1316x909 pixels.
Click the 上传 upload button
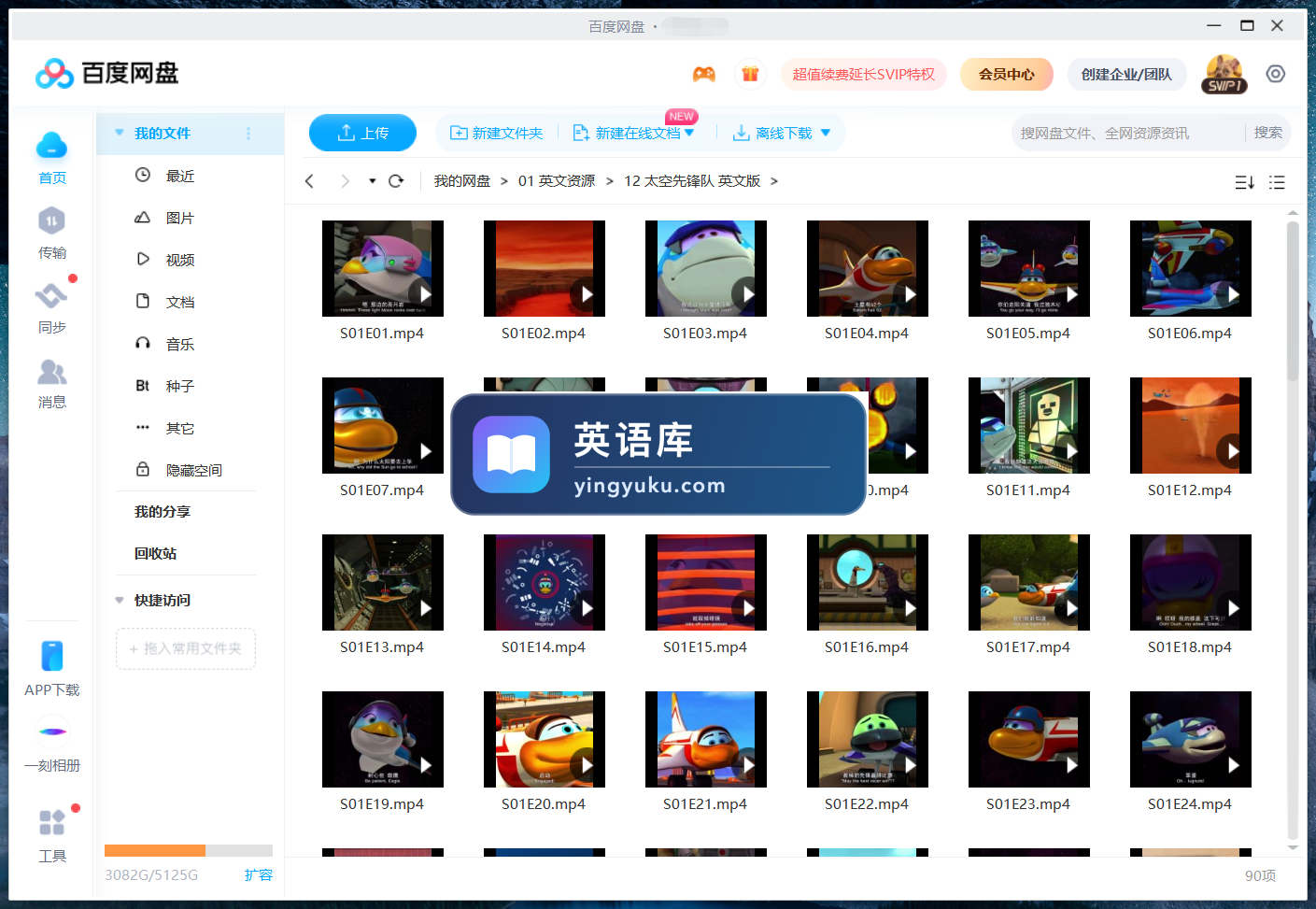pyautogui.click(x=362, y=133)
